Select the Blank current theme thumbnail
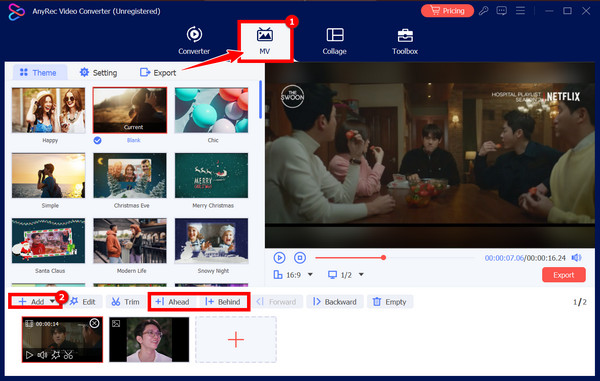 tap(130, 110)
